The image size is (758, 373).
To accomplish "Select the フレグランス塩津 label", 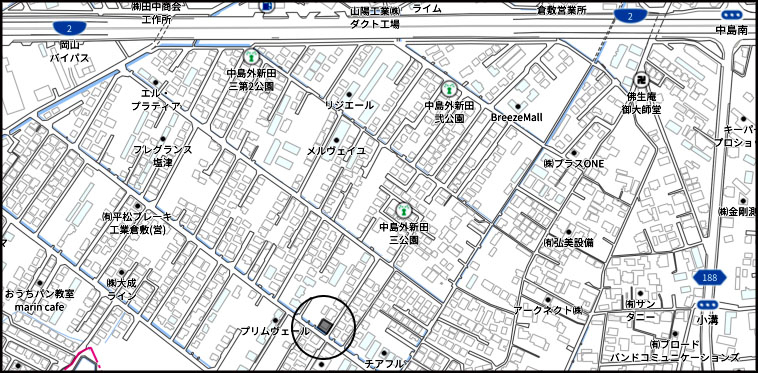I will [163, 156].
